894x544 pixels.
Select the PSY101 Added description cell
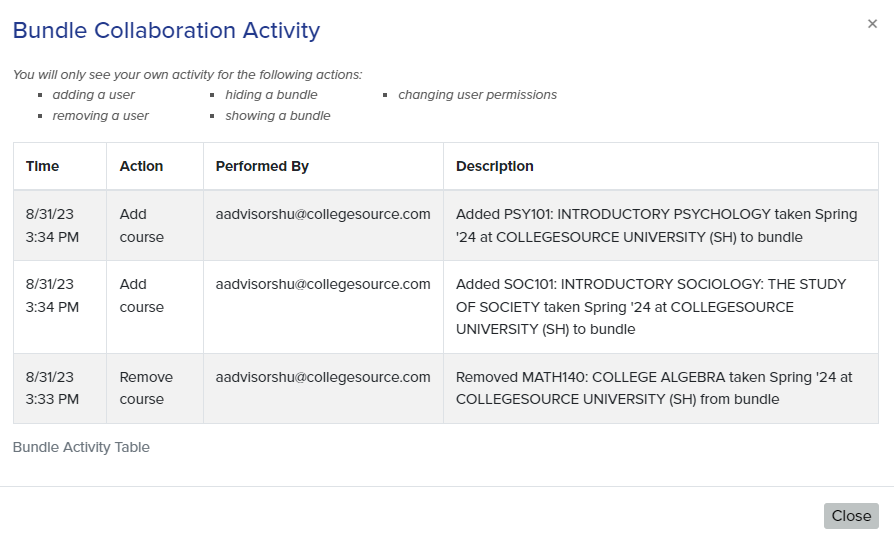[x=661, y=225]
